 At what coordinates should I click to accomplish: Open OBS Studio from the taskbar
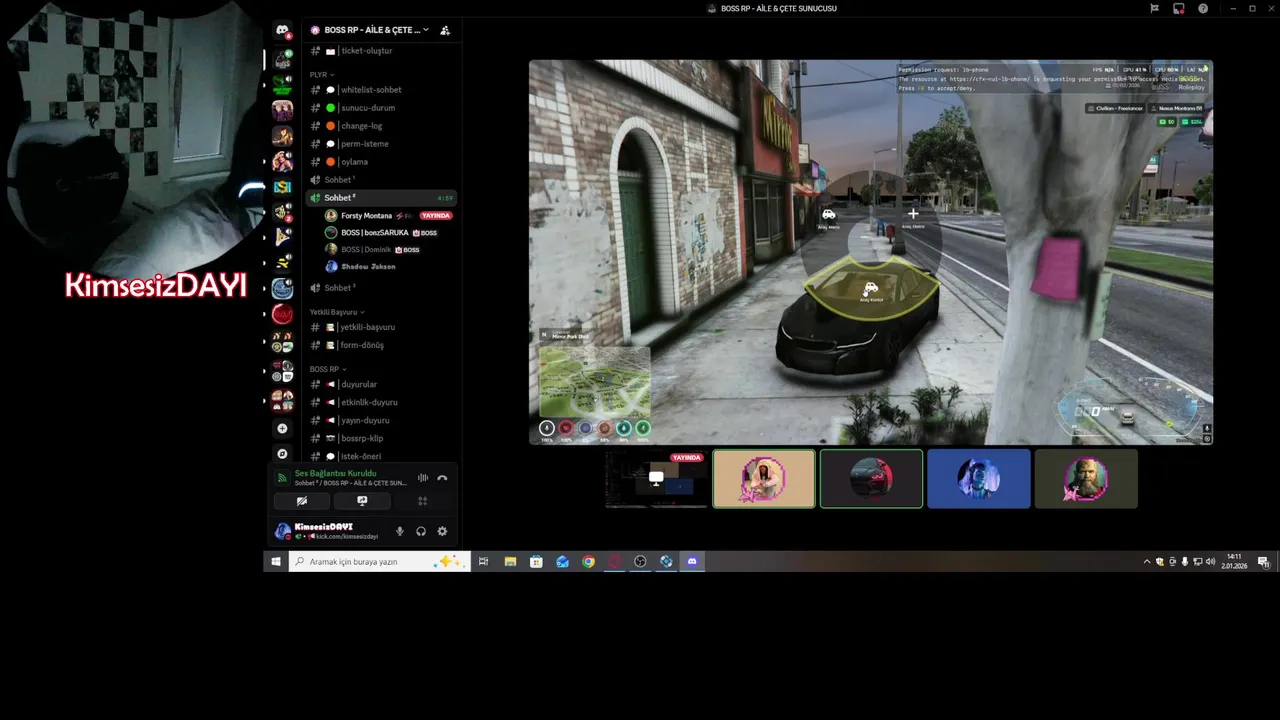[x=640, y=562]
